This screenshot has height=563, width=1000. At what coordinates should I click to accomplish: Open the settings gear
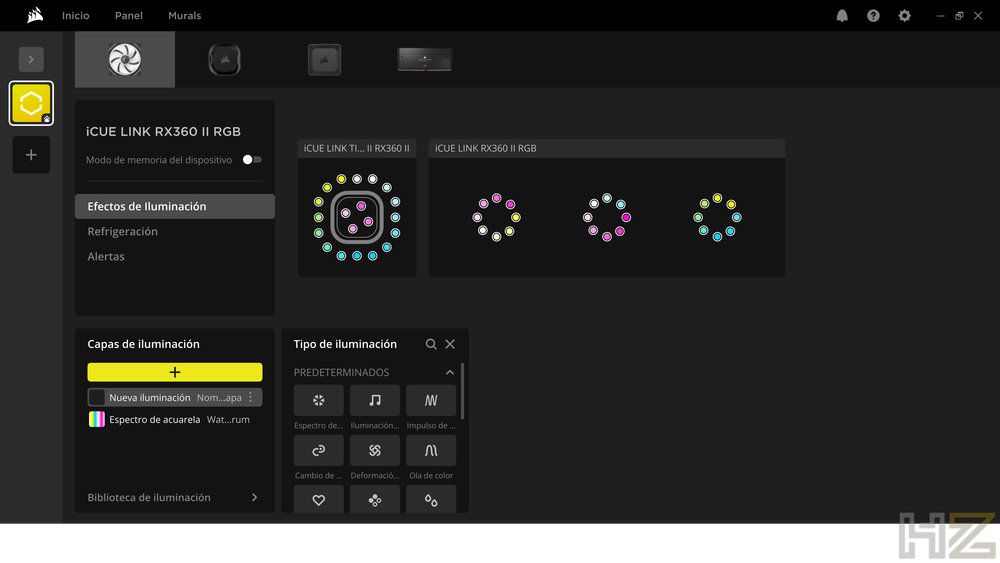tap(904, 15)
